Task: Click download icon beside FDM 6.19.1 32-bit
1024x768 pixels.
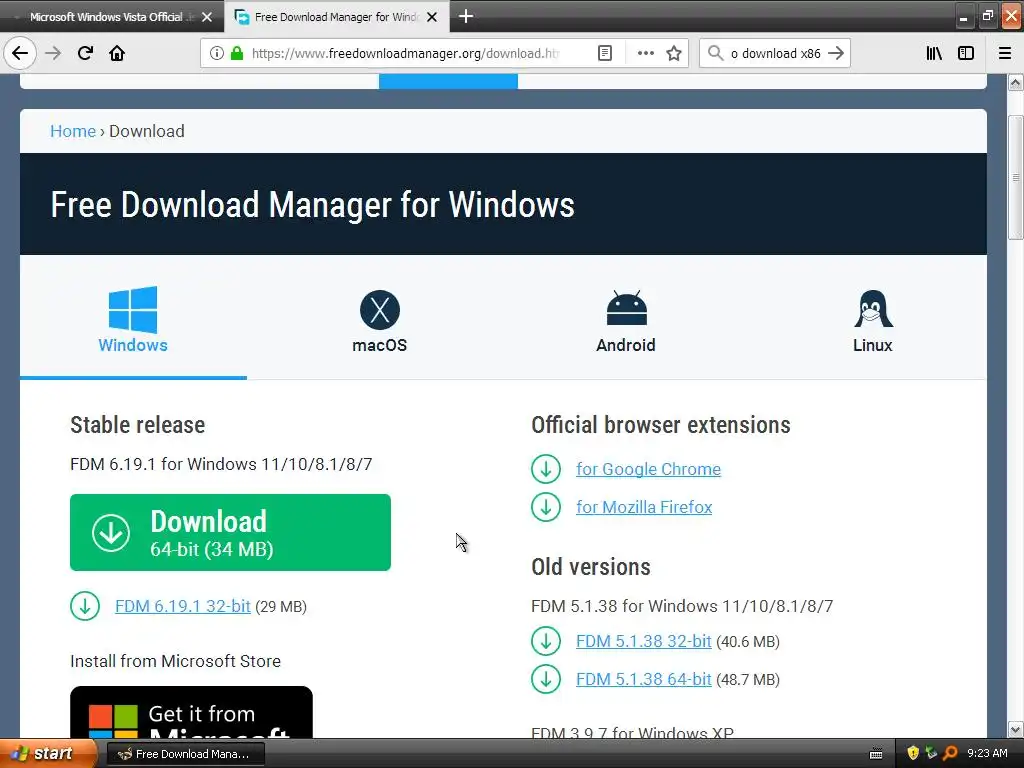Action: click(85, 606)
